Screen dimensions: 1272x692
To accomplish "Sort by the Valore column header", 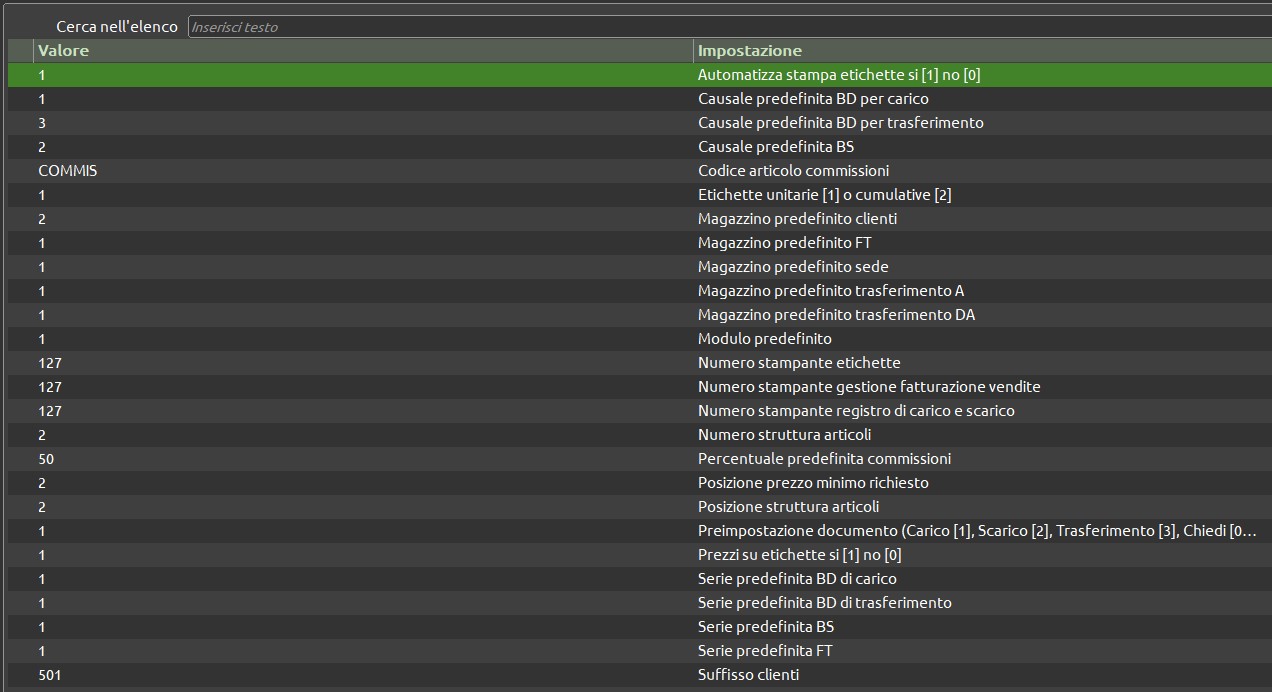I will pyautogui.click(x=362, y=51).
